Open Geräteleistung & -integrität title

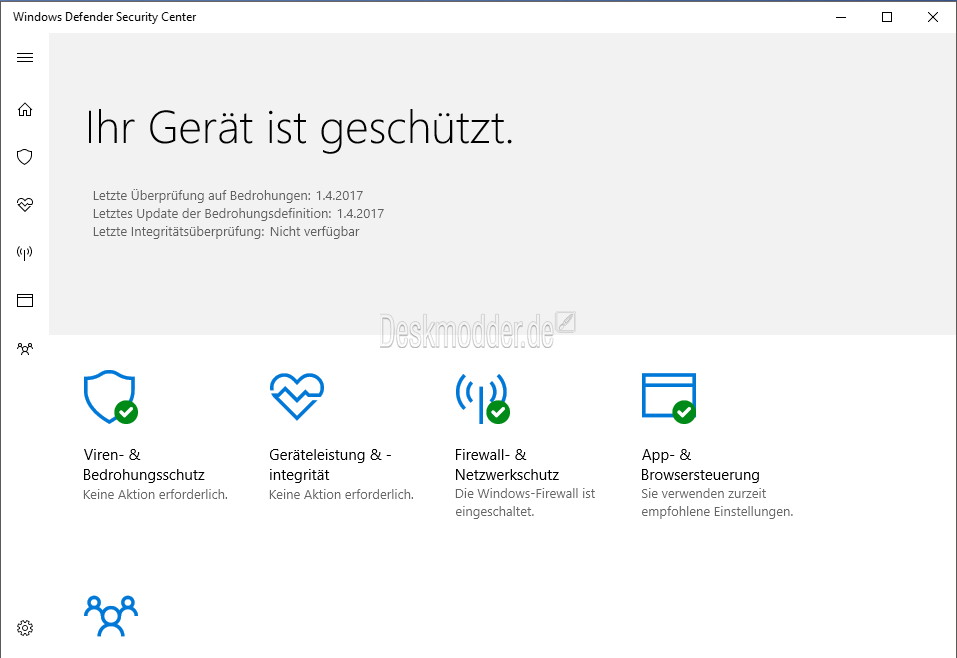pyautogui.click(x=330, y=465)
